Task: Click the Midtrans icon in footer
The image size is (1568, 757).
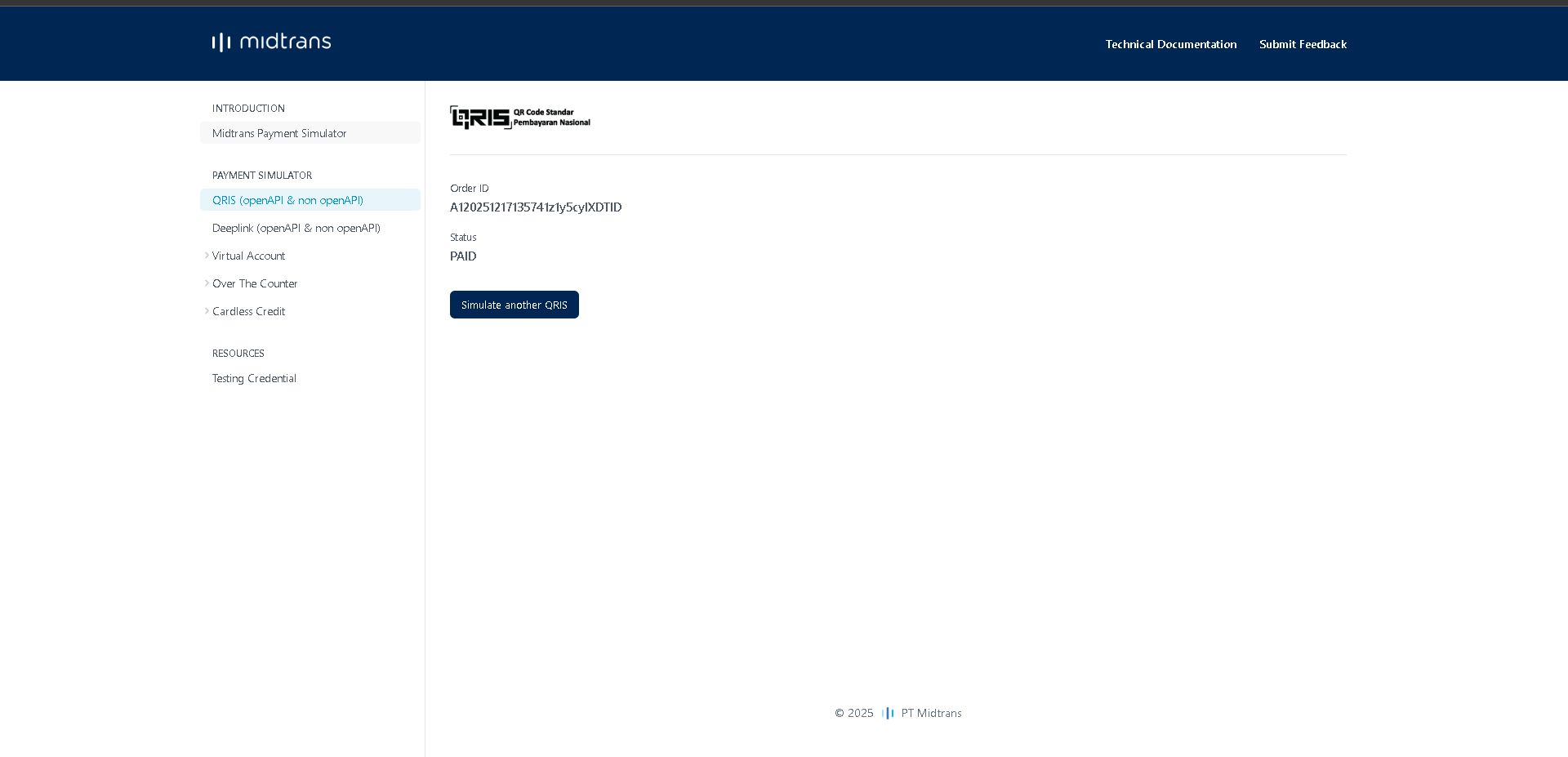Action: tap(888, 713)
